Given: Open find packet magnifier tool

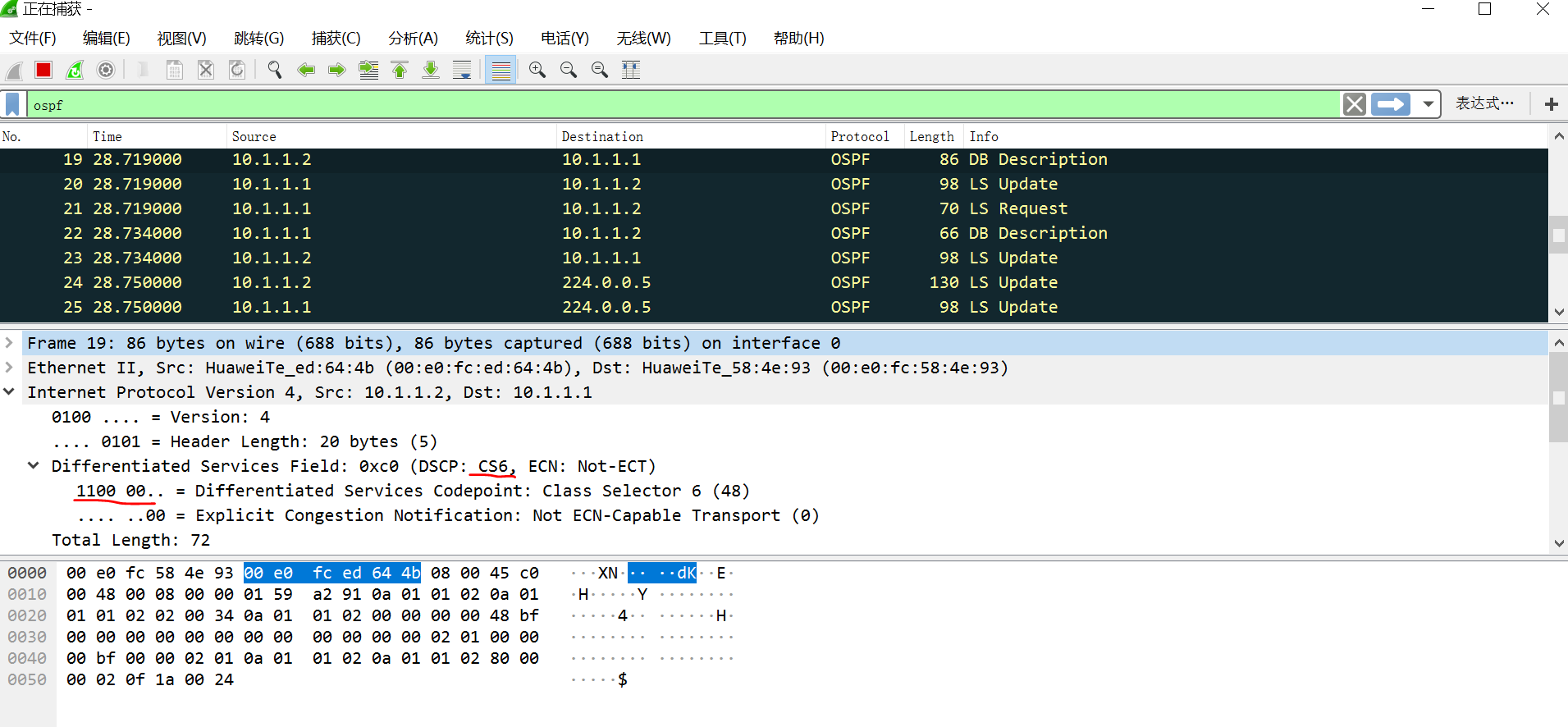Looking at the screenshot, I should (275, 71).
